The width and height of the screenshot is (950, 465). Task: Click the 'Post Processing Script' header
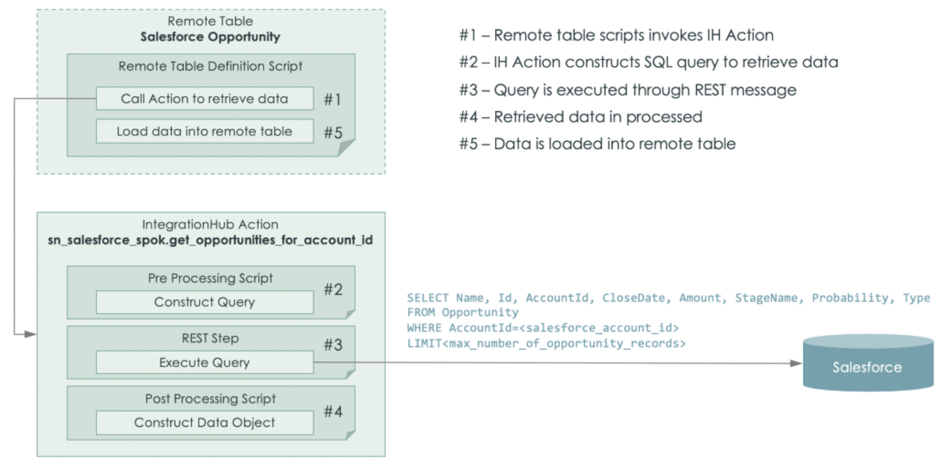pyautogui.click(x=210, y=398)
